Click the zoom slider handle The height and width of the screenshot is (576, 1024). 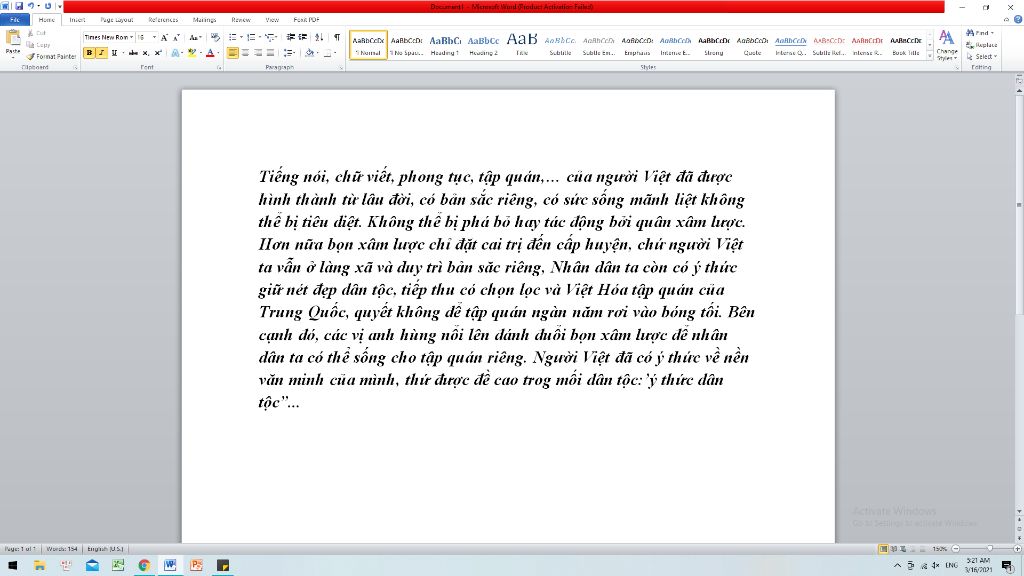tap(990, 549)
